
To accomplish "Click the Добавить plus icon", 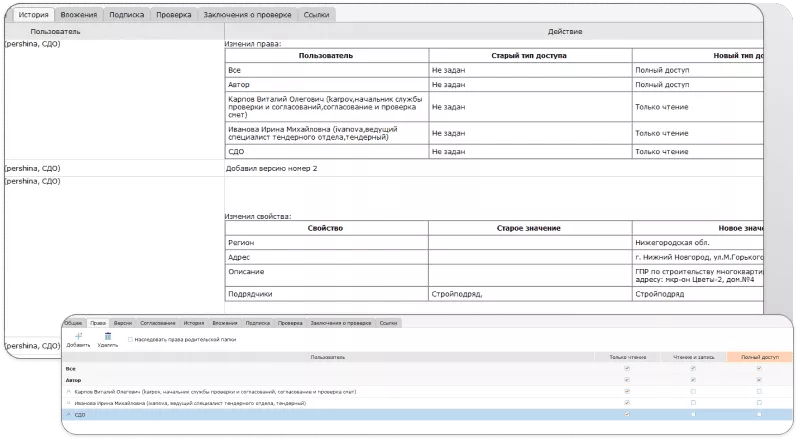I will tap(78, 337).
